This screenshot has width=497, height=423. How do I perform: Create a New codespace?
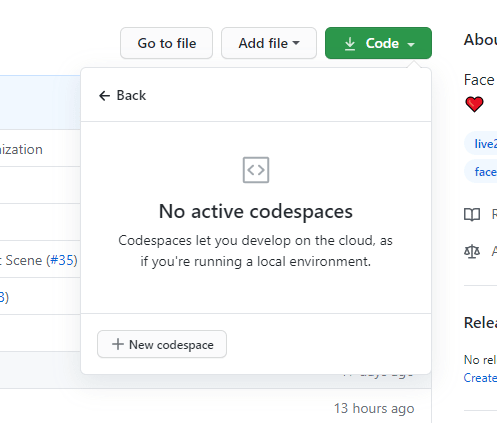[162, 344]
